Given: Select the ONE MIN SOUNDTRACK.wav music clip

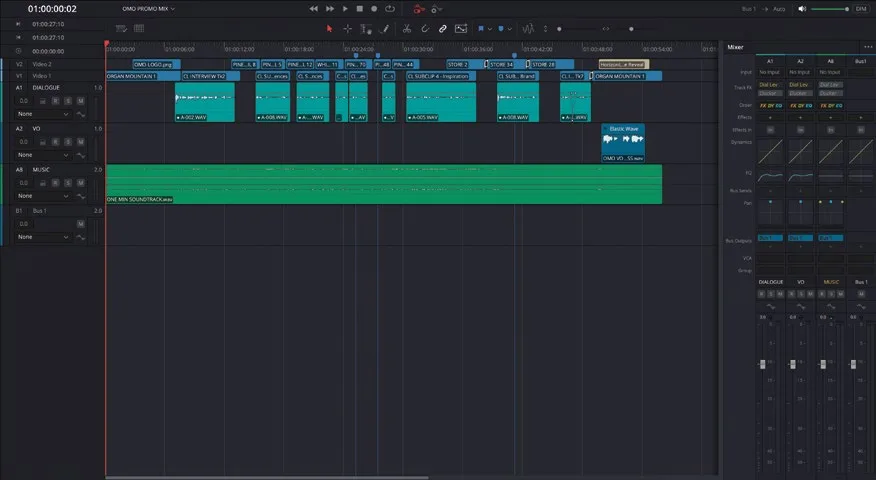Looking at the screenshot, I should tap(384, 184).
